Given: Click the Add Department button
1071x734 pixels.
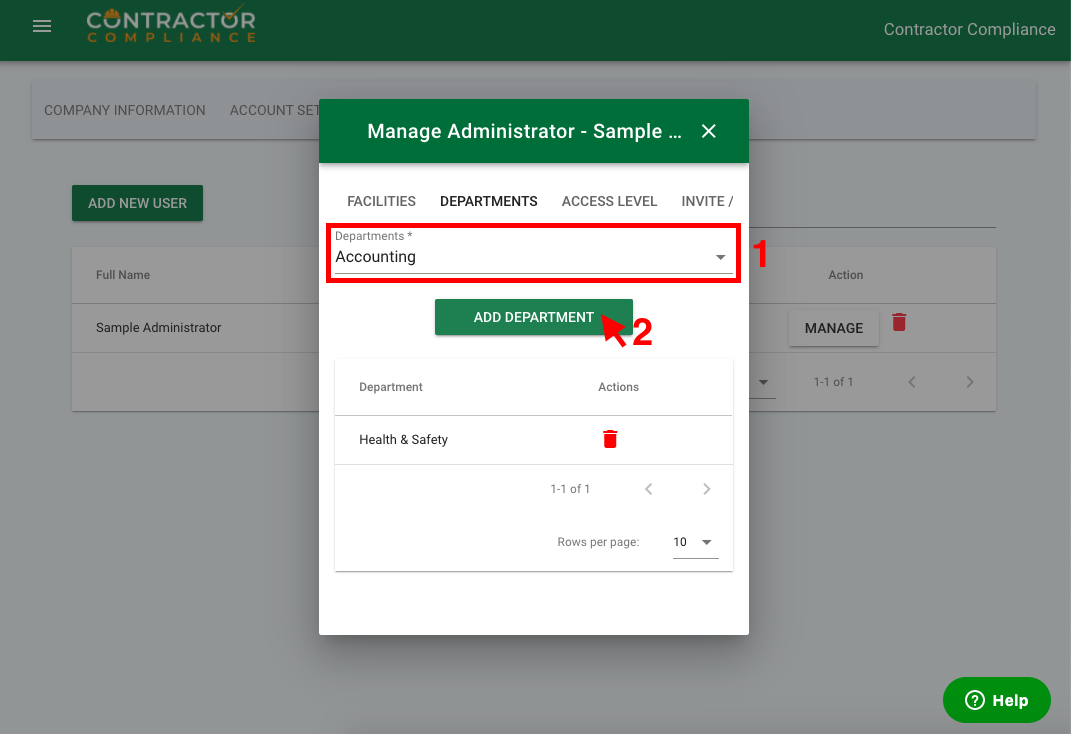Looking at the screenshot, I should (533, 317).
